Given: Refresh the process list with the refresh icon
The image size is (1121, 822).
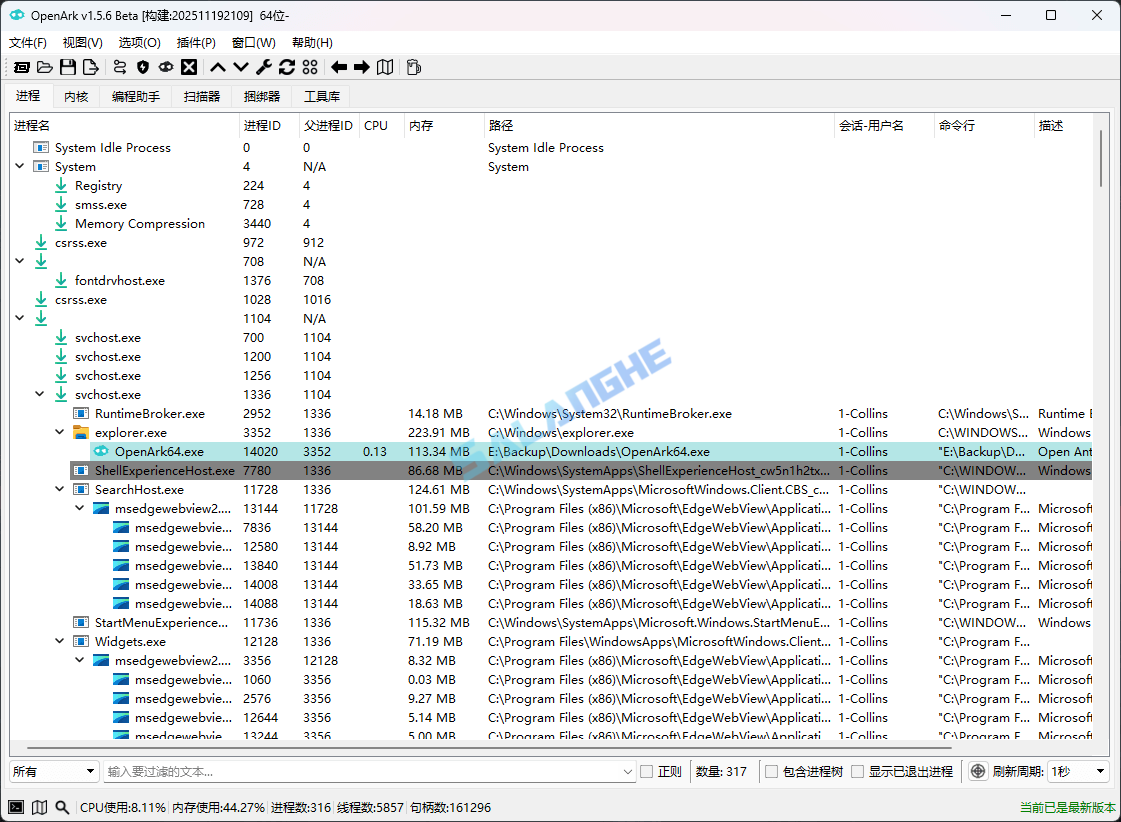Looking at the screenshot, I should pos(287,67).
